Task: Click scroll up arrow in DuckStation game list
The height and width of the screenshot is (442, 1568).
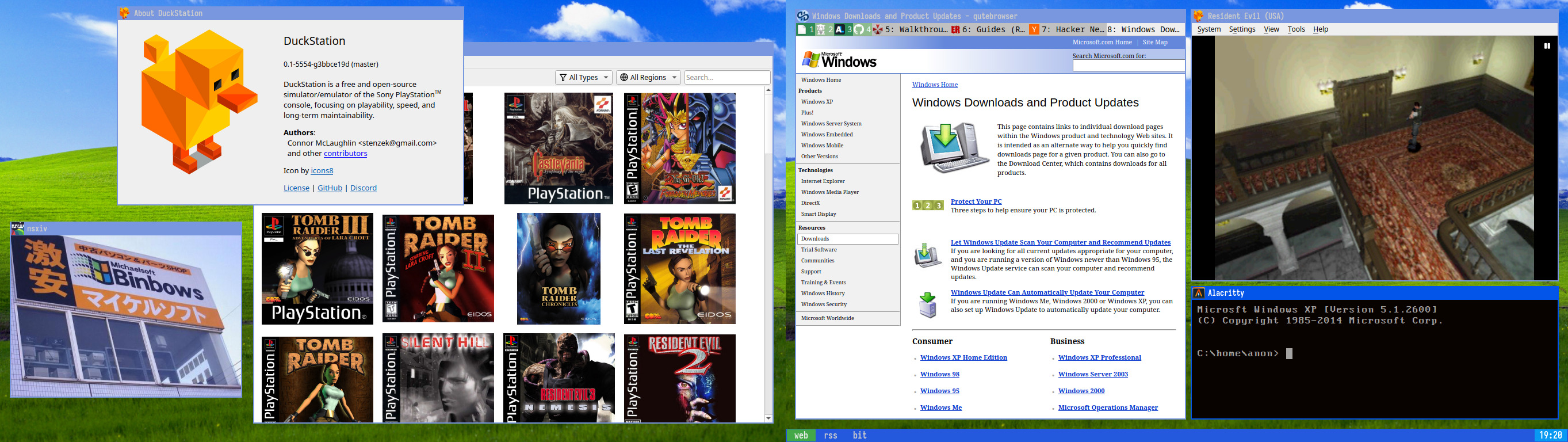Action: (768, 90)
